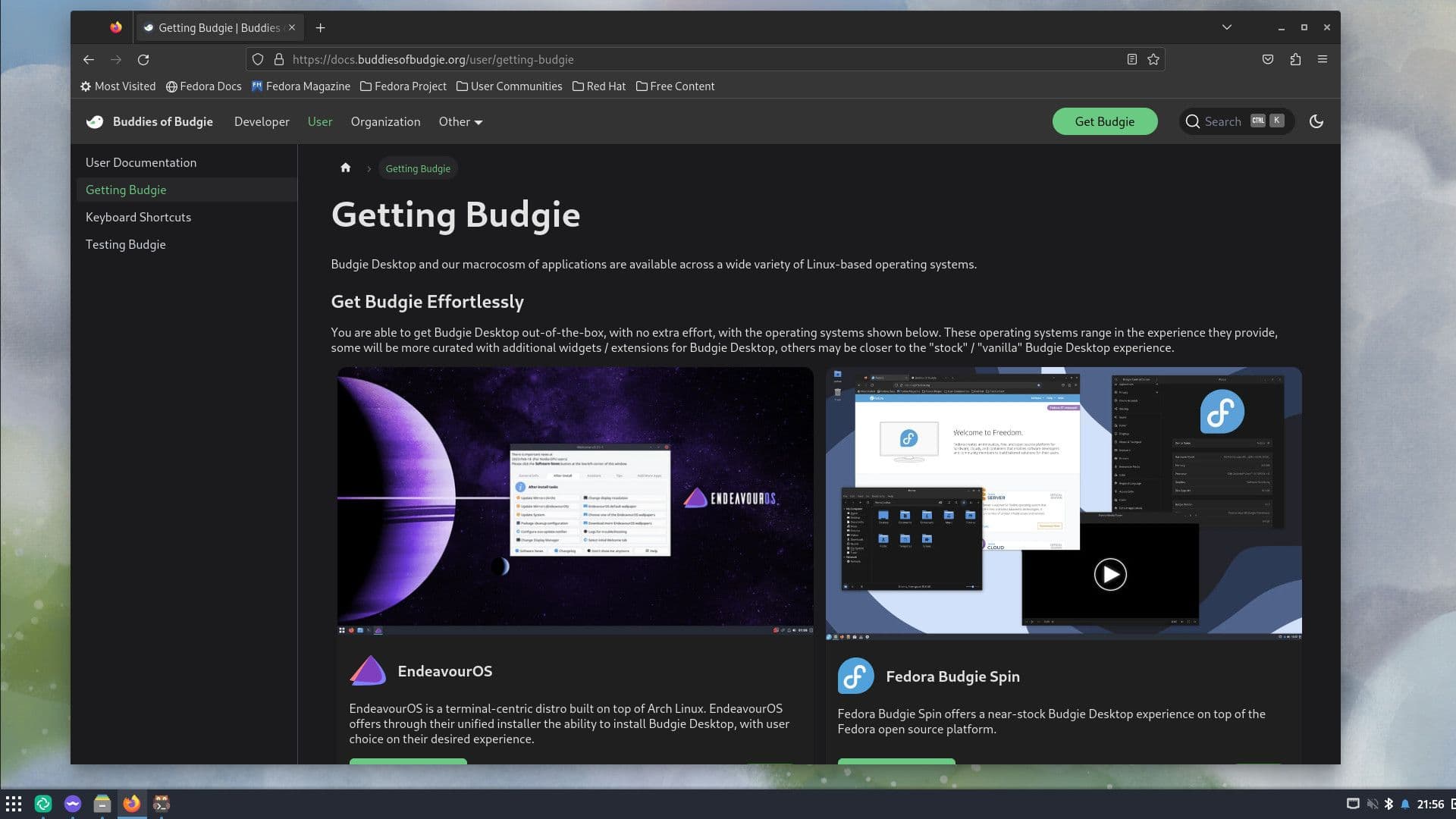
Task: Click the Firefox View icon beside the tabs
Action: pos(115,27)
